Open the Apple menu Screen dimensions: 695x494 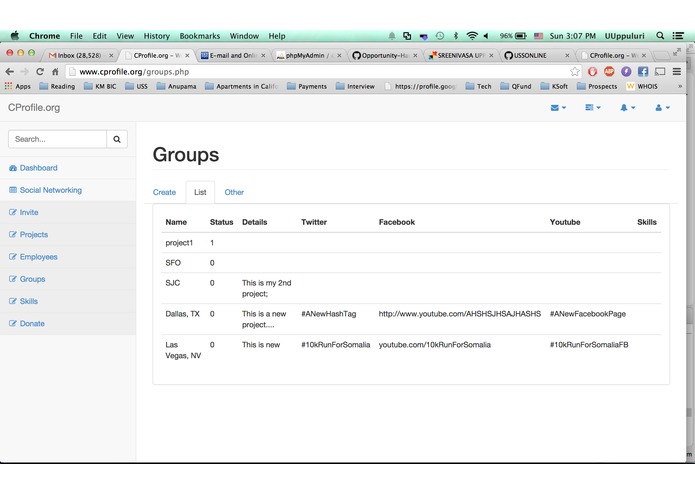tap(15, 35)
